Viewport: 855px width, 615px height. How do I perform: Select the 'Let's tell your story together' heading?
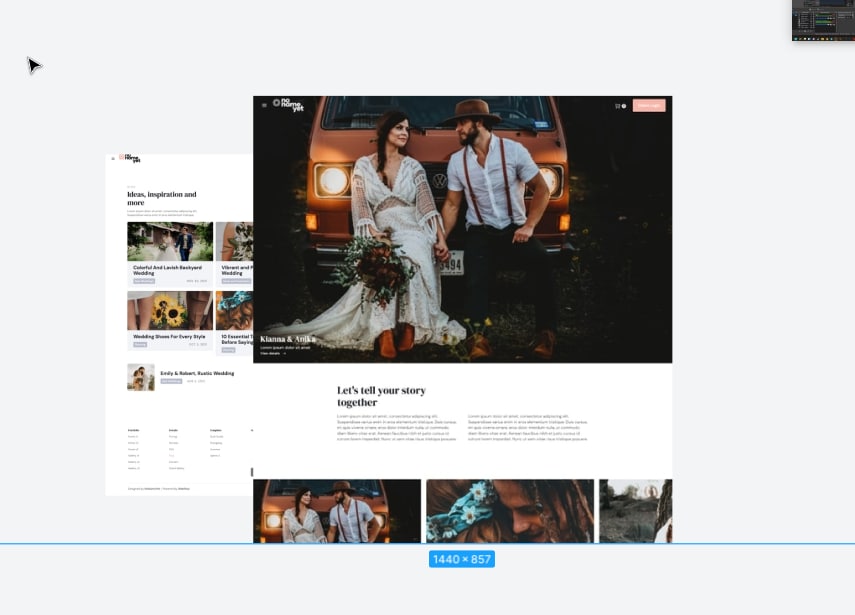pyautogui.click(x=381, y=396)
